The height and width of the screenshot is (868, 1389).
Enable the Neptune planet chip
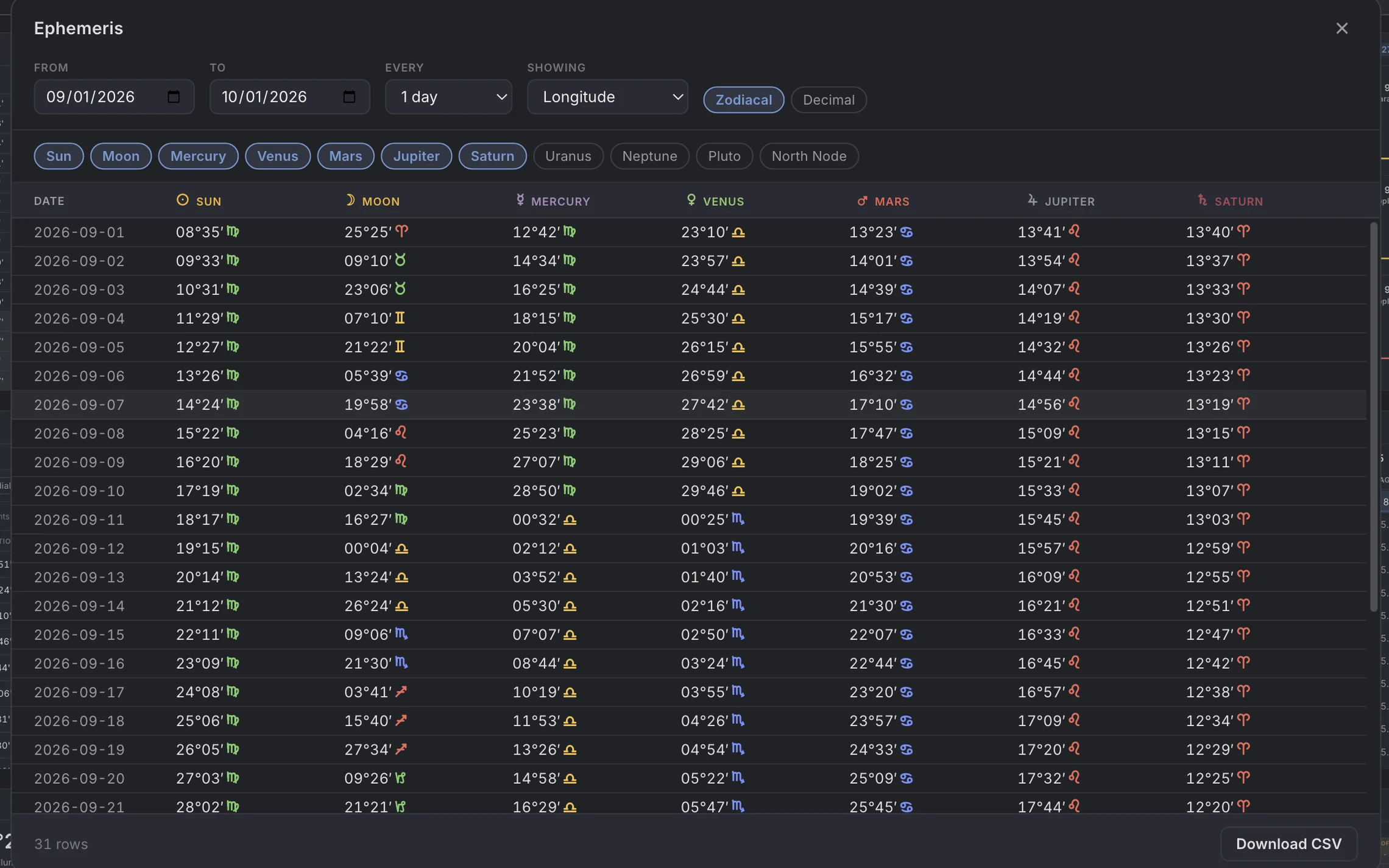point(649,156)
